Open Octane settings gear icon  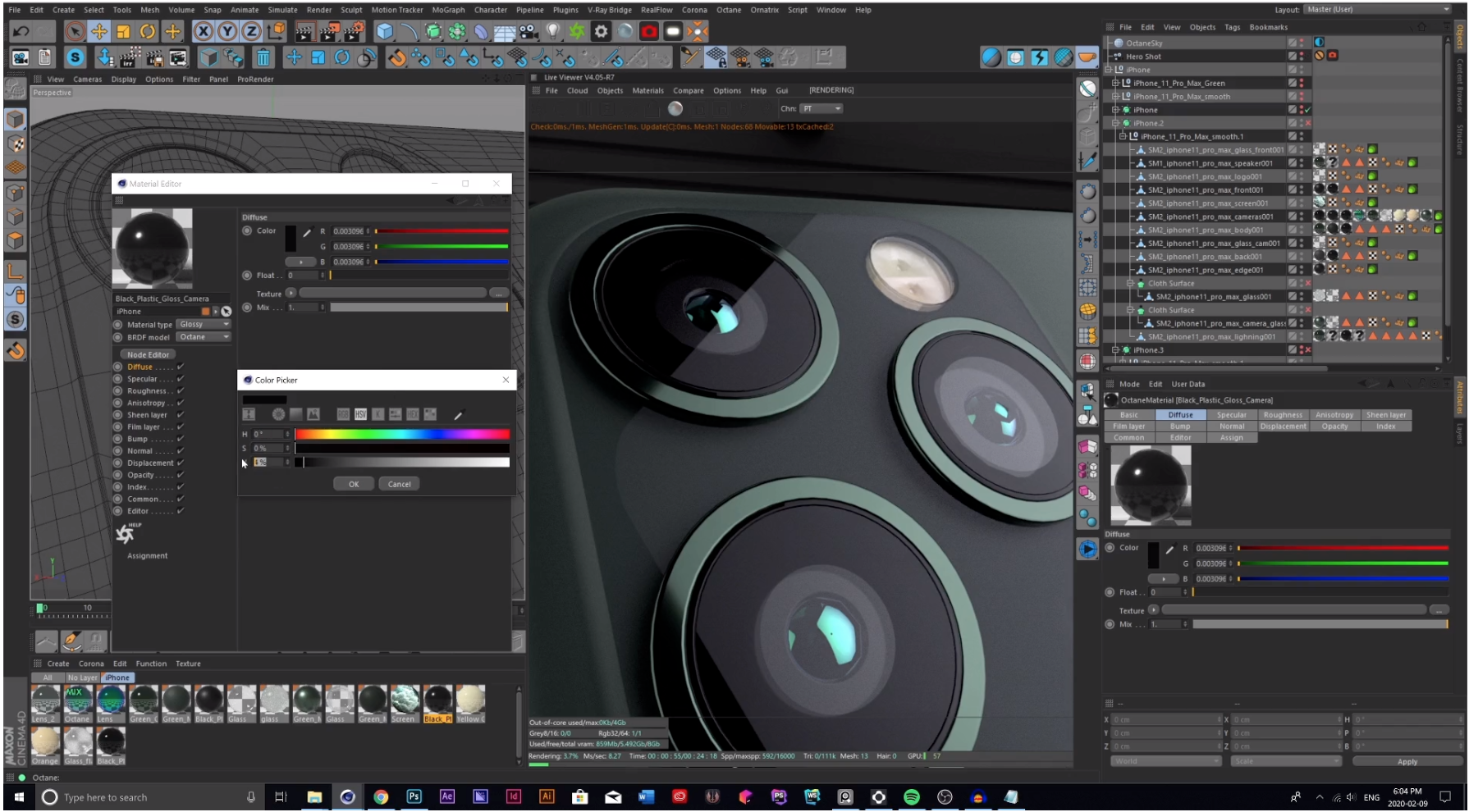[602, 31]
